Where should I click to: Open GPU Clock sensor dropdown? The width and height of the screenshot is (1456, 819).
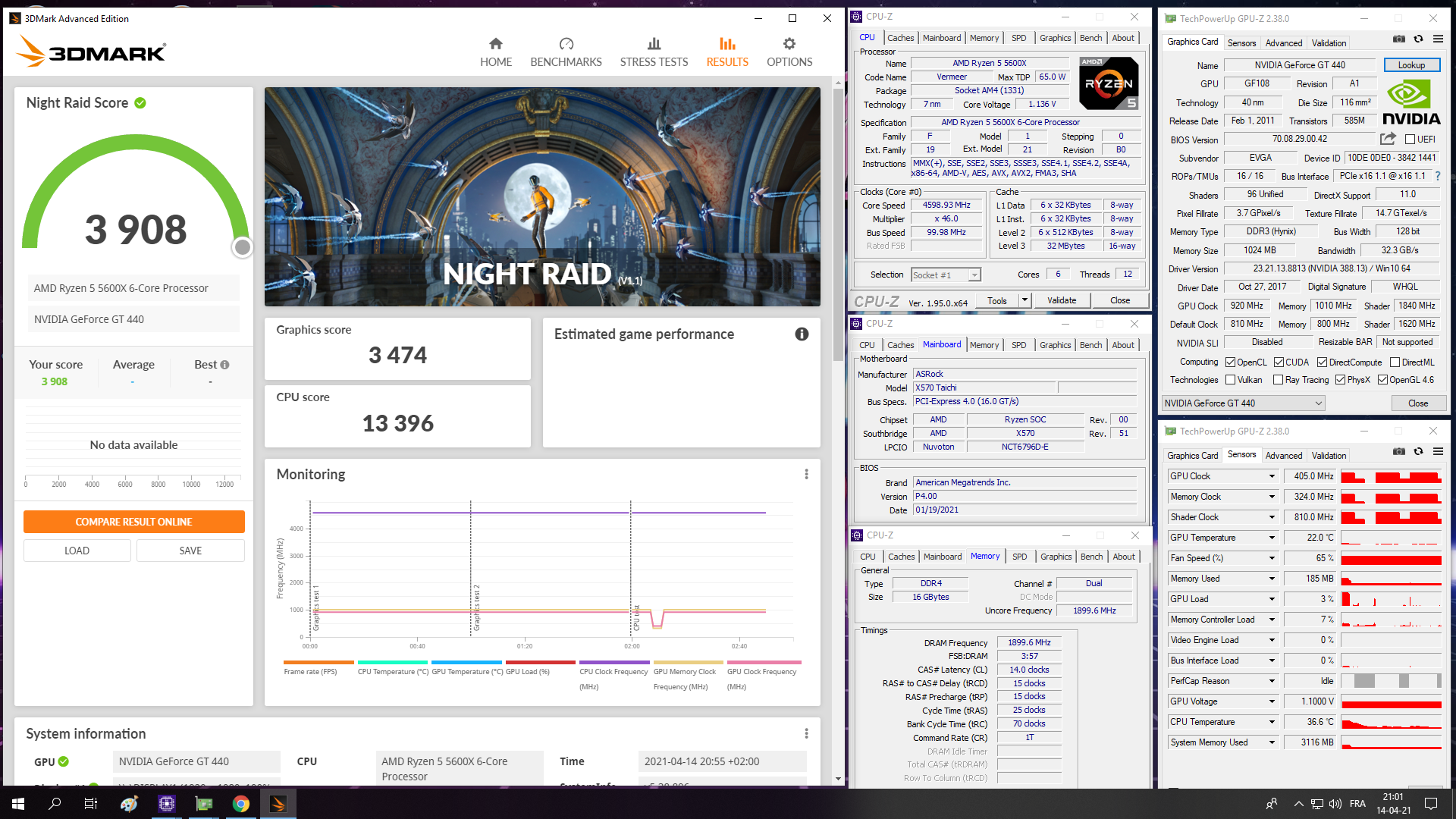(1272, 476)
